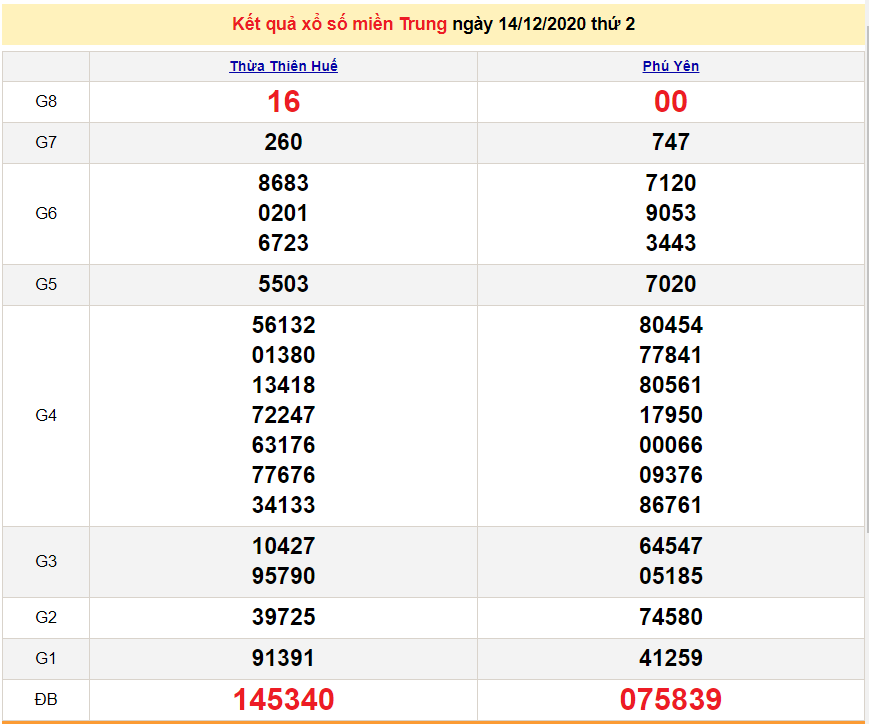Open the Phú Yên province link

click(670, 66)
